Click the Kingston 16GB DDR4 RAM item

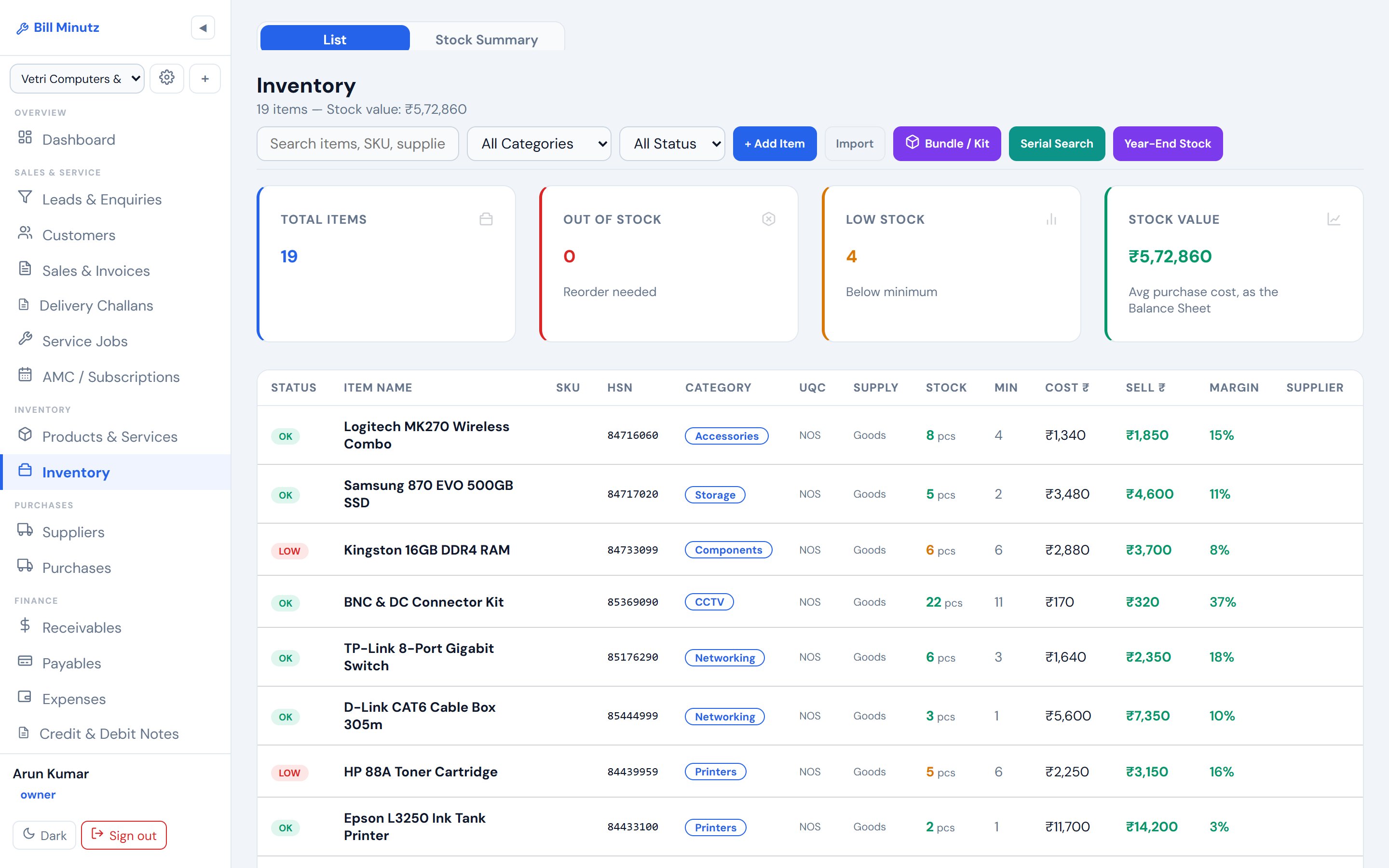pos(426,550)
